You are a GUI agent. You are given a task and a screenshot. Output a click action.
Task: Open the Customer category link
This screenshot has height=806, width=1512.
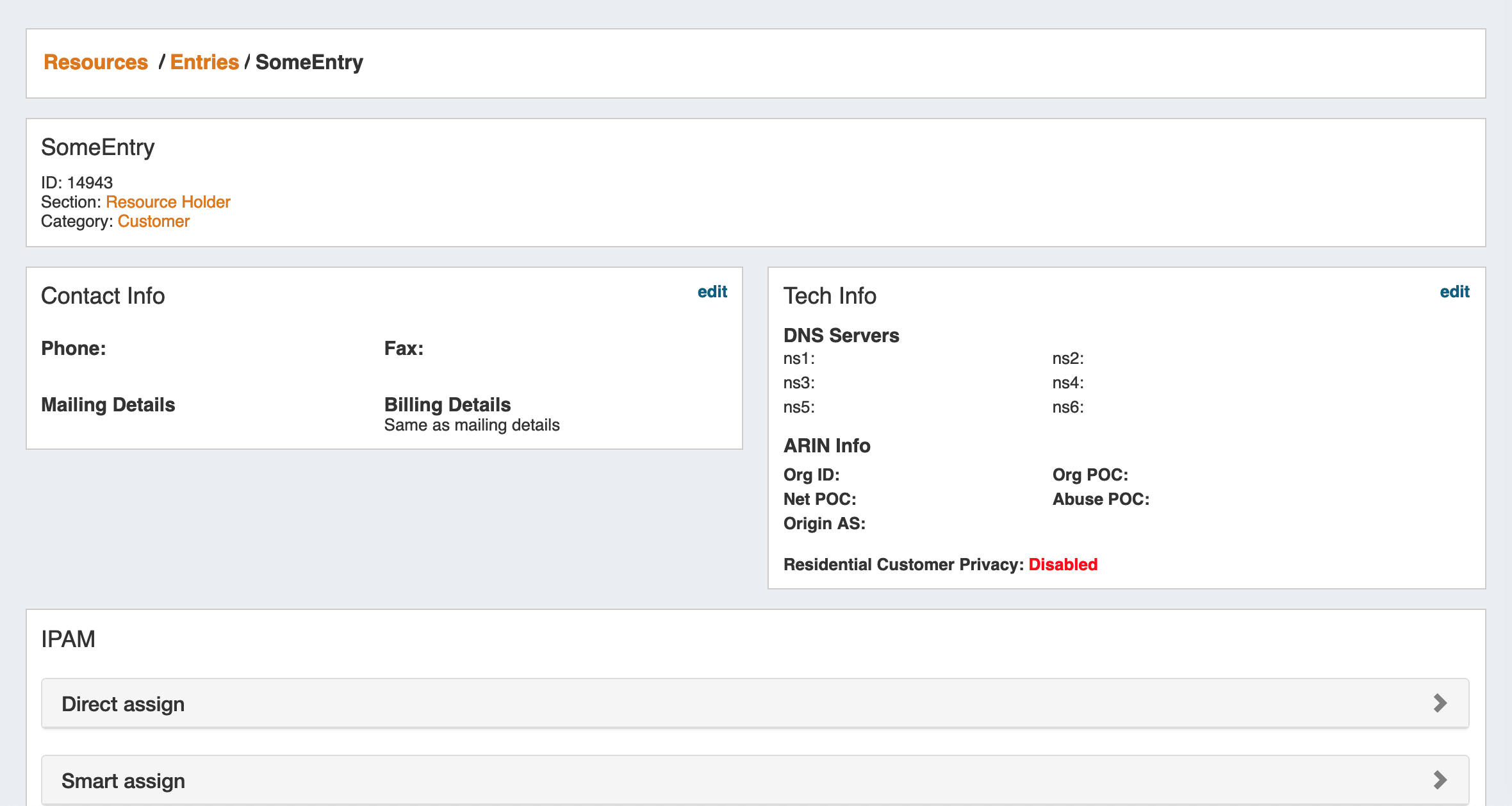pos(154,221)
